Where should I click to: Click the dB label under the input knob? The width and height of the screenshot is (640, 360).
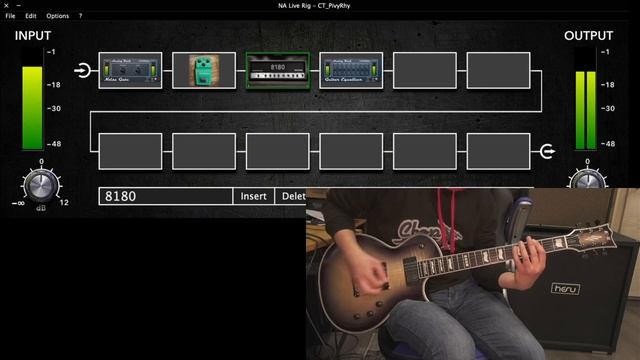point(41,208)
